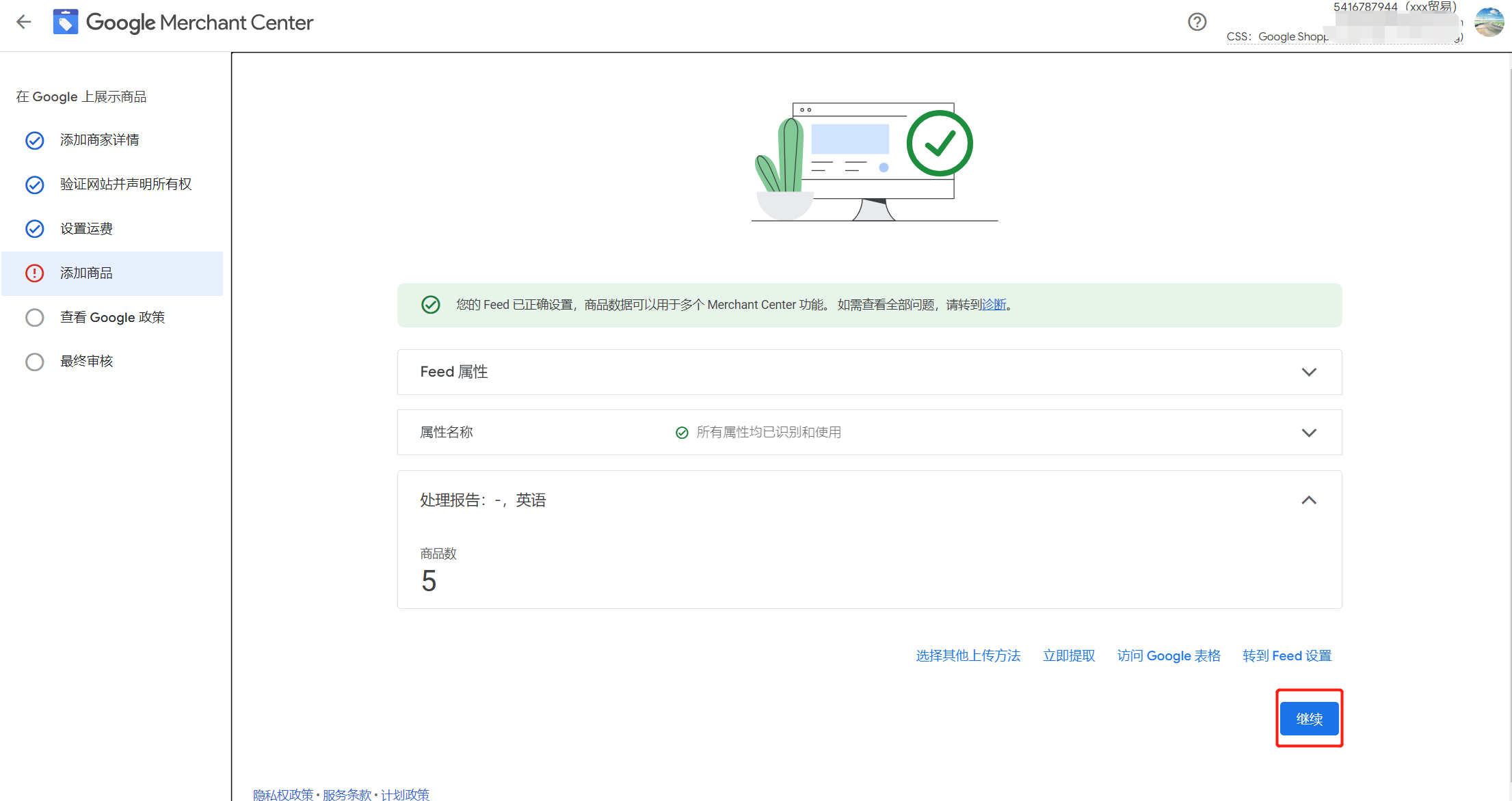
Task: Click the check icon beside 验证网站并声明所有权
Action: pos(34,185)
